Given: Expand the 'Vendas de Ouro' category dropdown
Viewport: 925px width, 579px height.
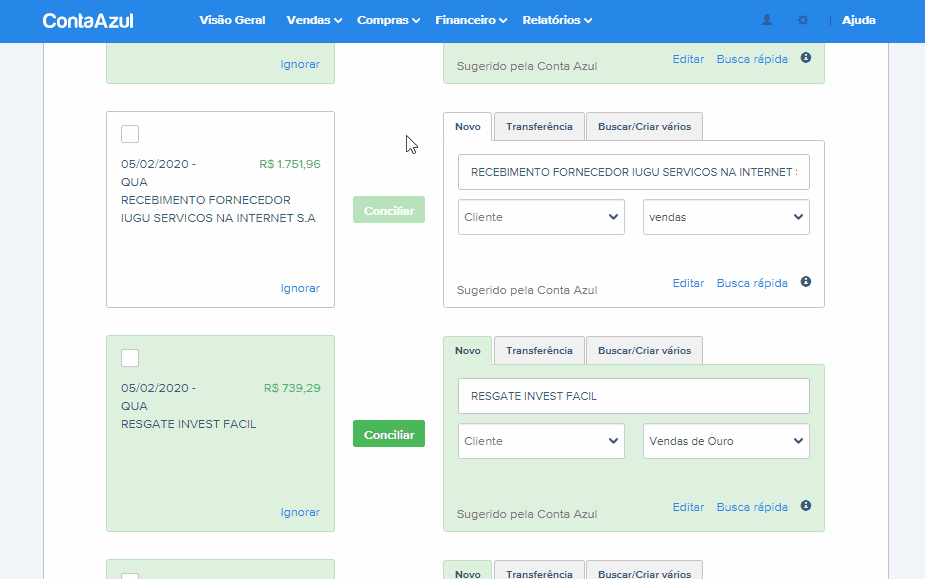Looking at the screenshot, I should [726, 441].
